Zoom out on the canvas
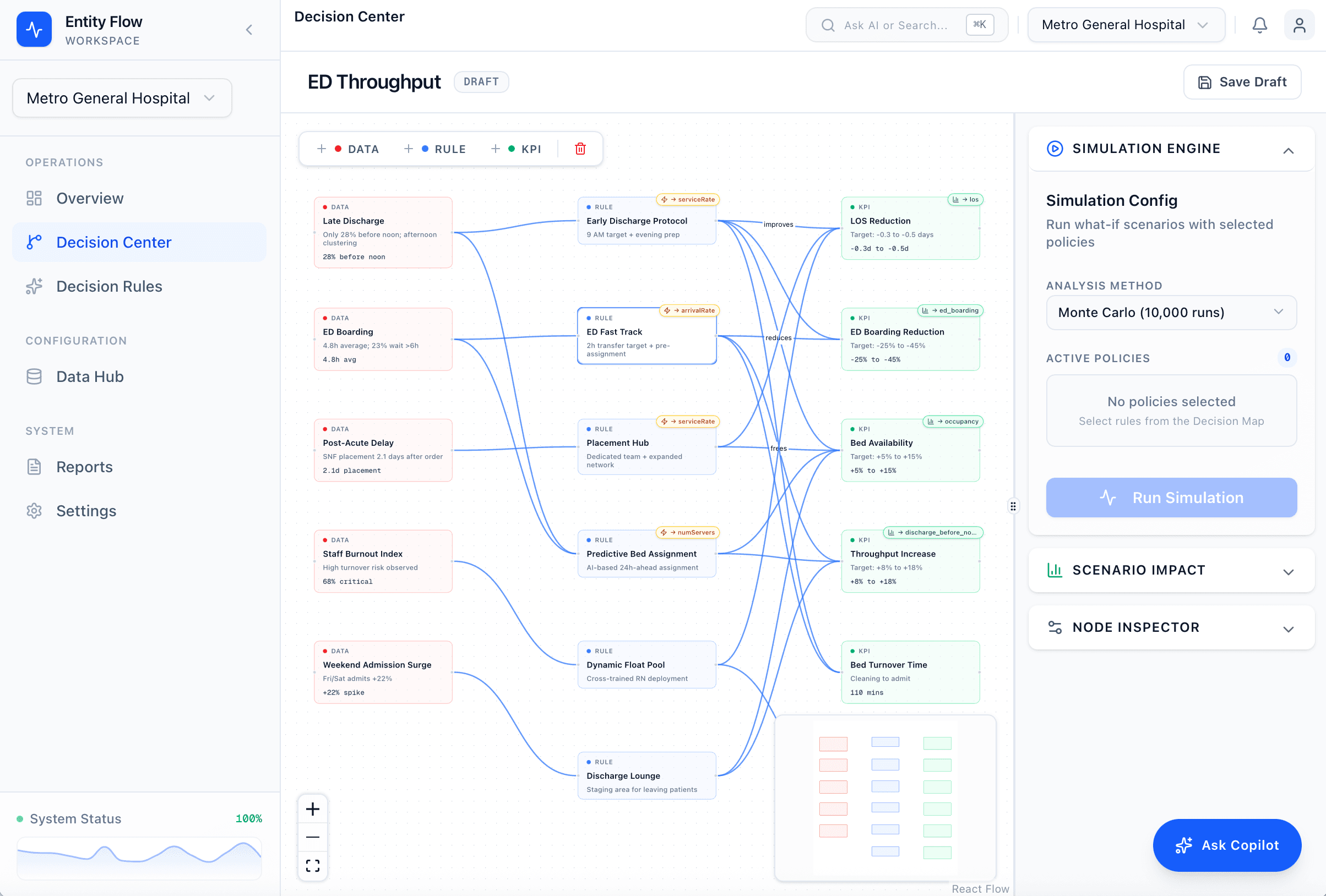The height and width of the screenshot is (896, 1326). [313, 837]
